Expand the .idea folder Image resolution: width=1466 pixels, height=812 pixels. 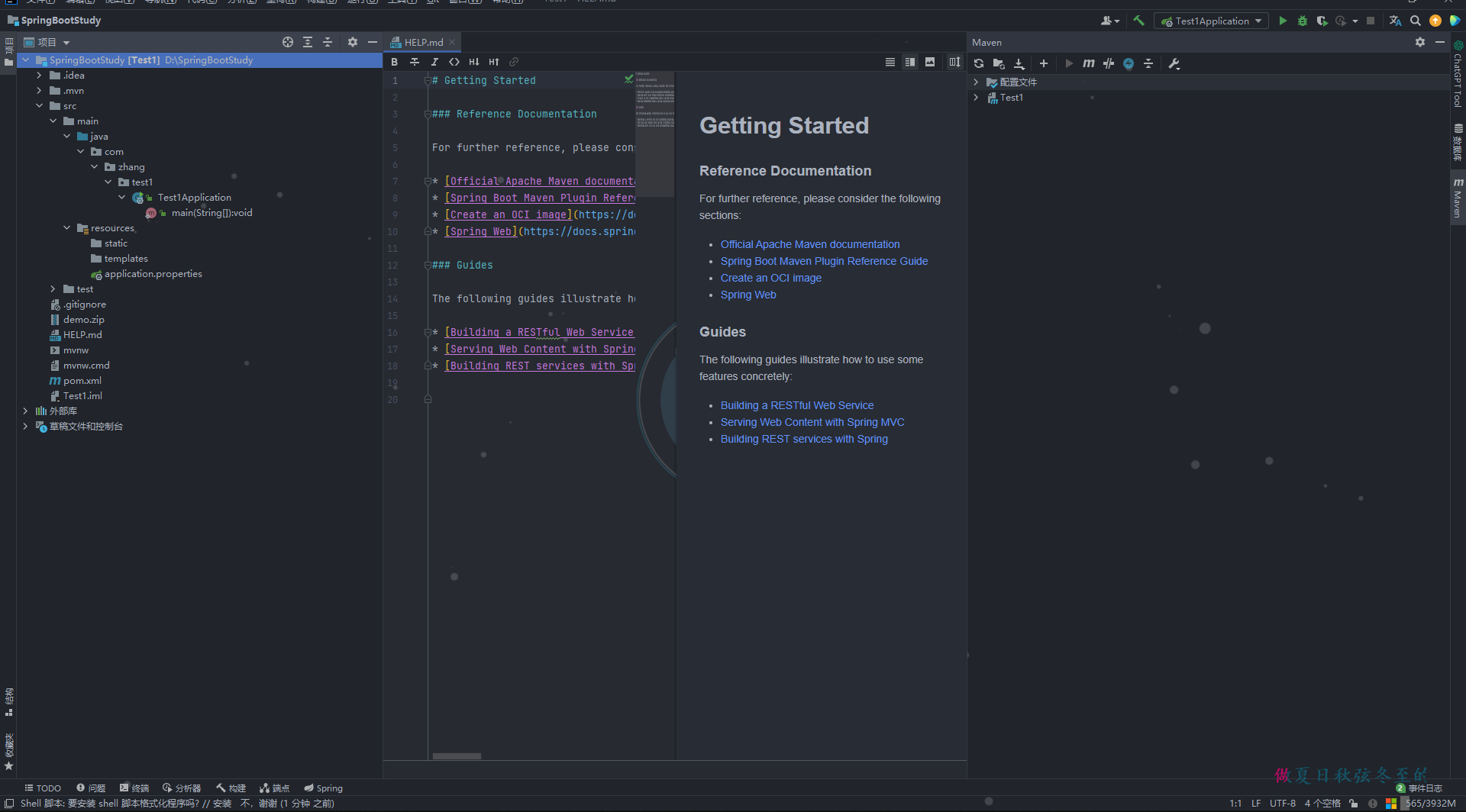[x=40, y=75]
